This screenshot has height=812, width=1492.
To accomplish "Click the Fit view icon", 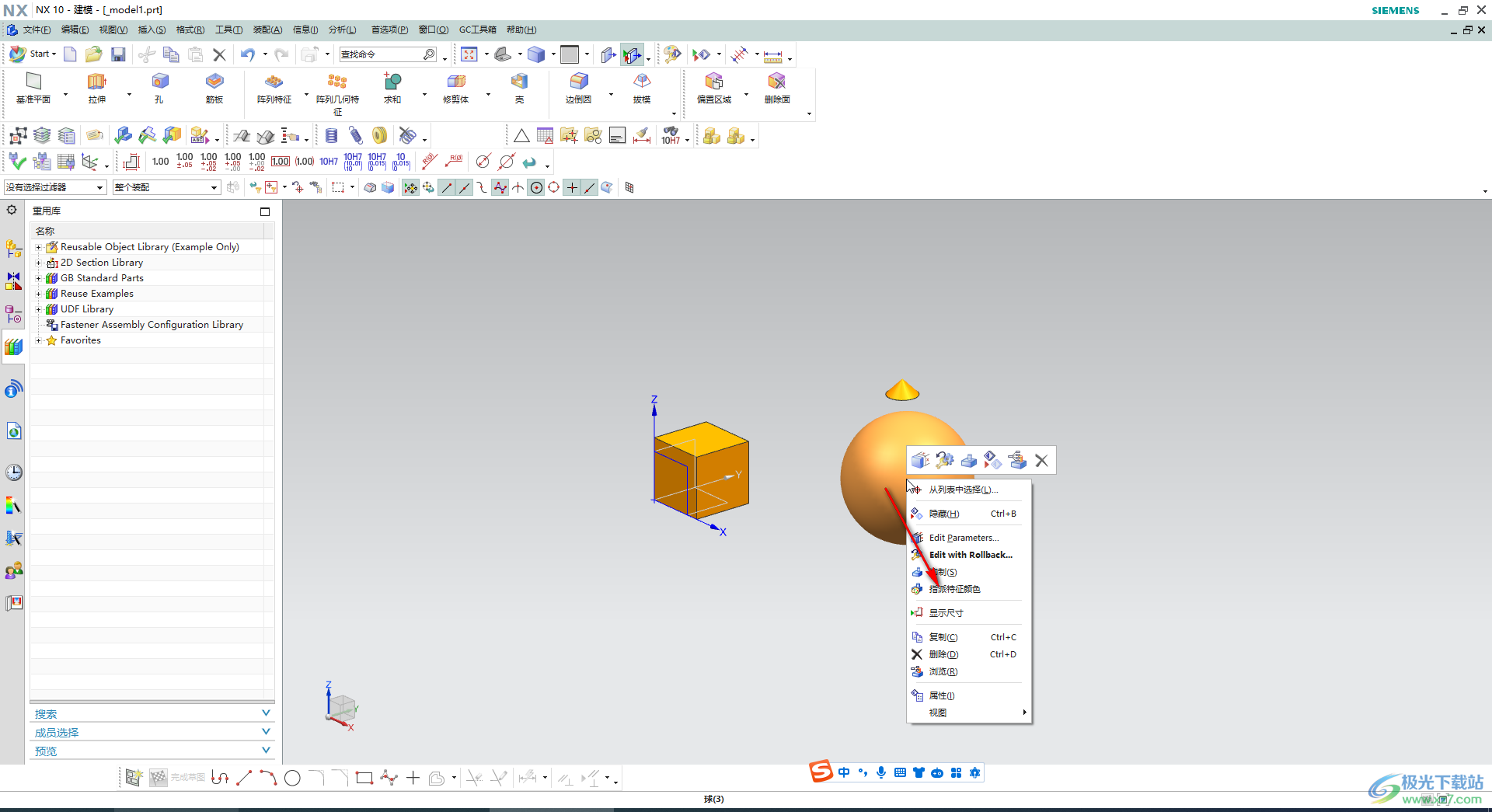I will pyautogui.click(x=469, y=54).
